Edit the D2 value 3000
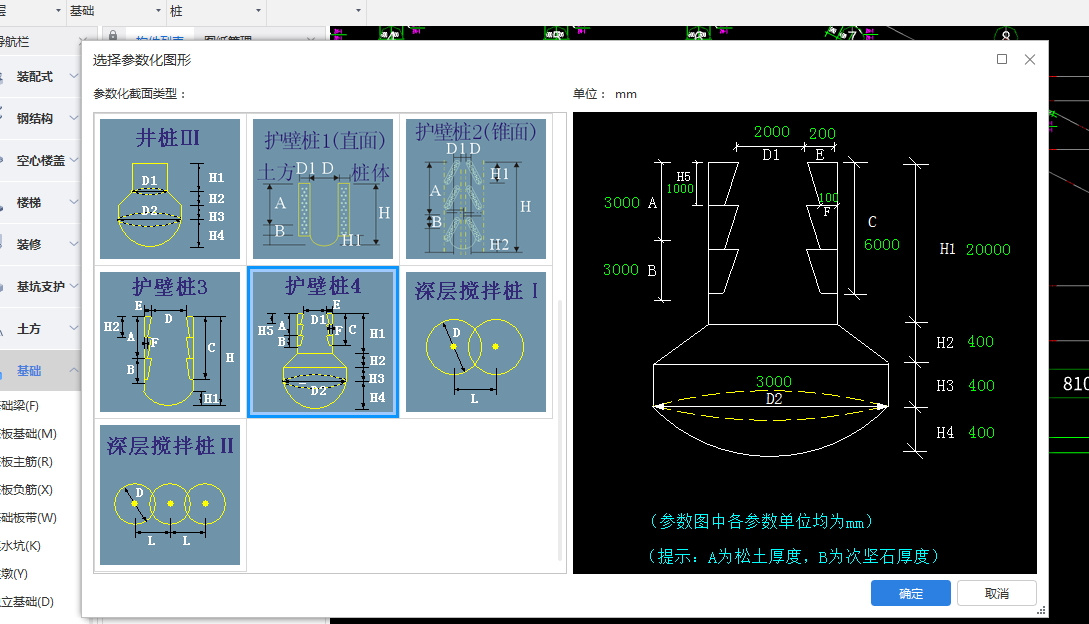Image resolution: width=1089 pixels, height=624 pixels. coord(774,381)
